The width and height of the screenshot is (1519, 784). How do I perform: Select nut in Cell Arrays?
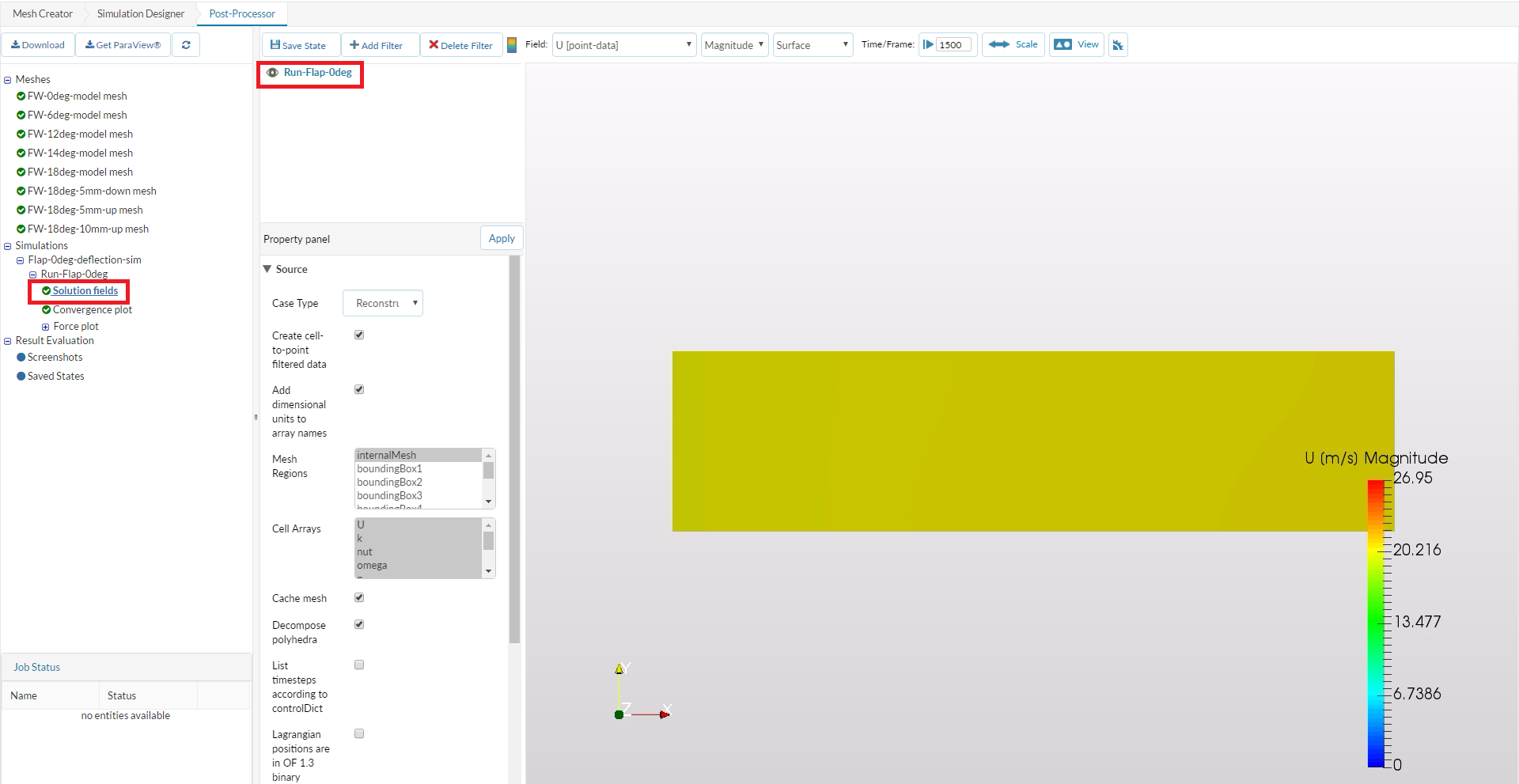point(419,552)
